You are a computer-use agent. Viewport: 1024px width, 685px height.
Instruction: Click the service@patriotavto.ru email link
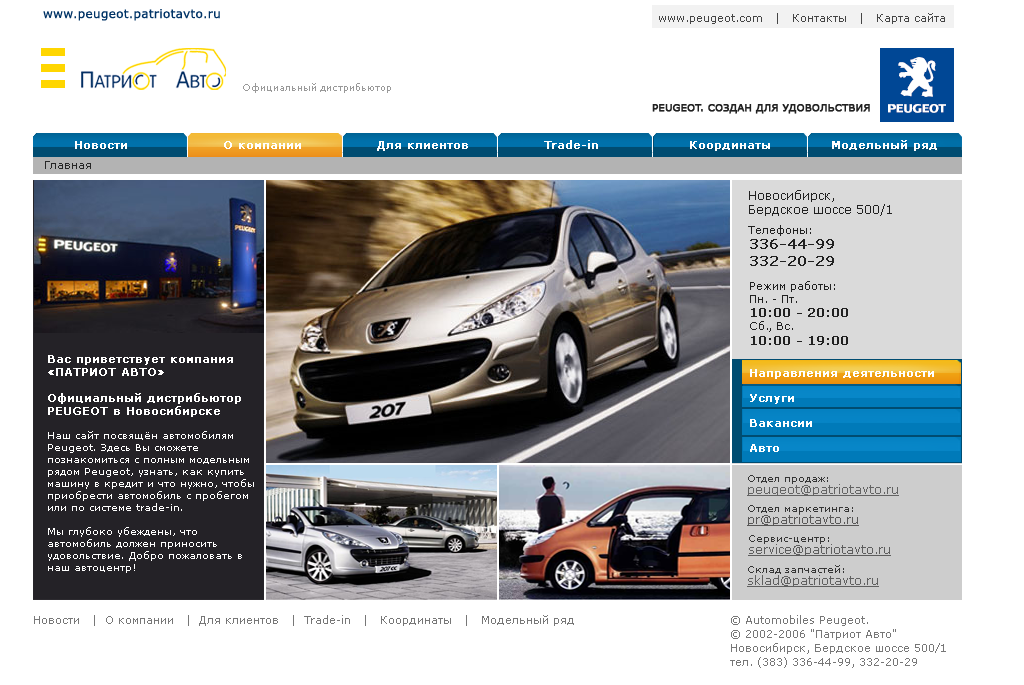819,550
